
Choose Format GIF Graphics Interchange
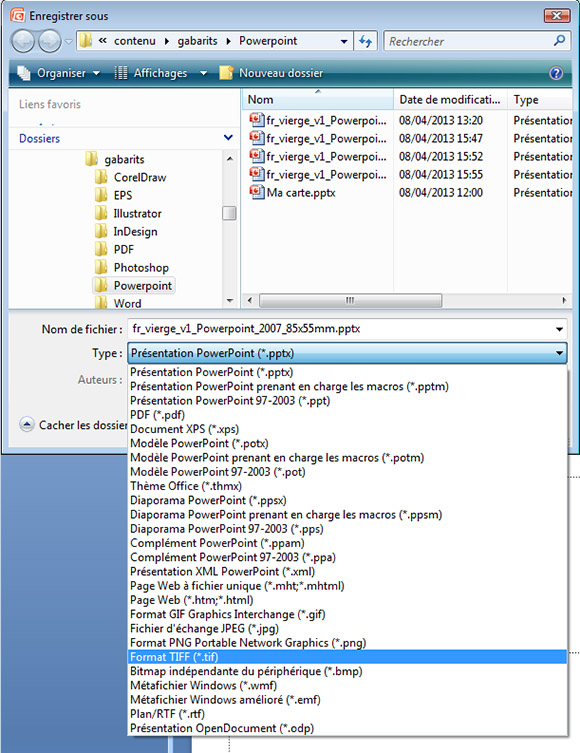pos(347,614)
